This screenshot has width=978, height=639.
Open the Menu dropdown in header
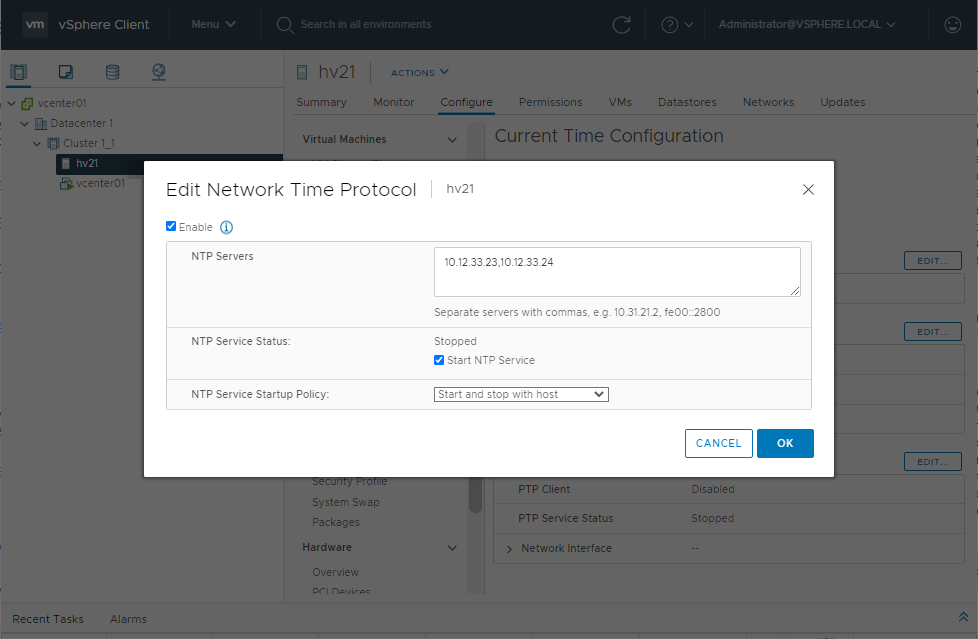(x=213, y=24)
